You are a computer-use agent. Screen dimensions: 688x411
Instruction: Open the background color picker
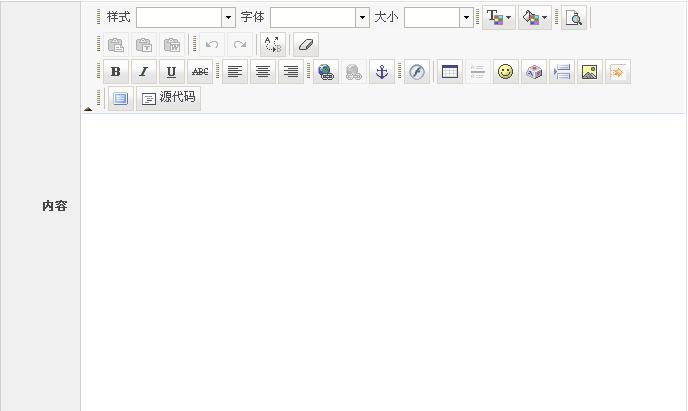pyautogui.click(x=534, y=18)
